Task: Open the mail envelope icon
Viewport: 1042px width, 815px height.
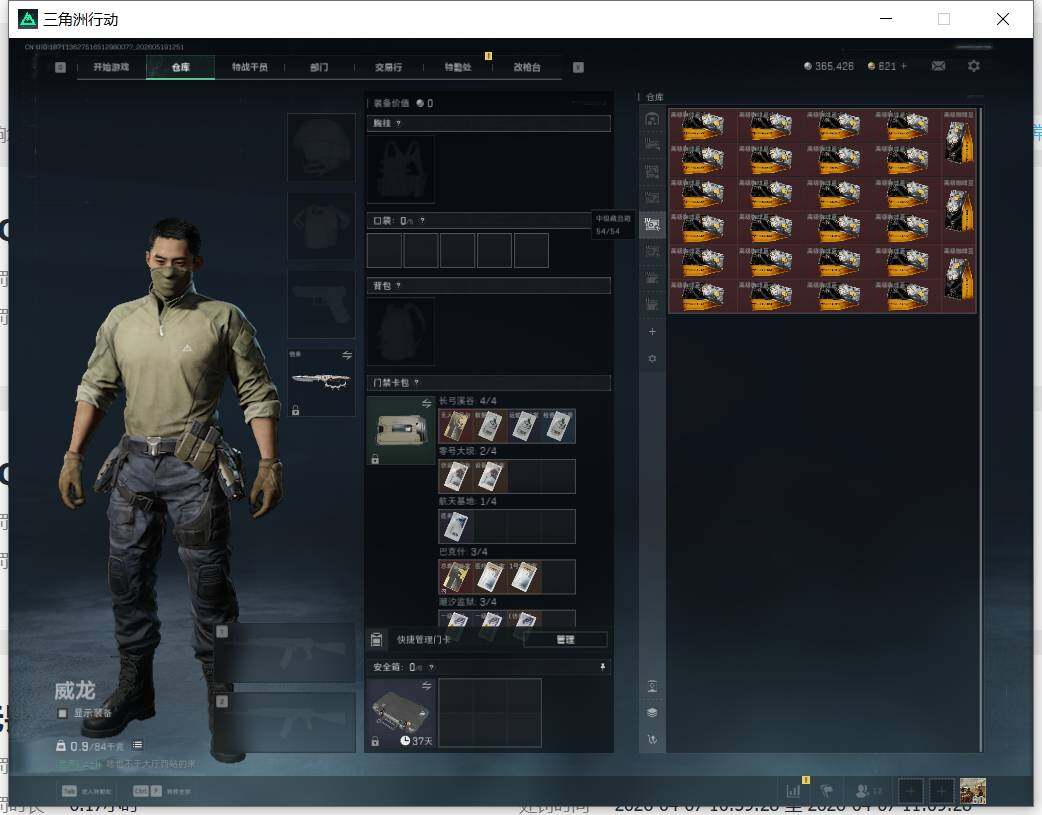Action: [x=938, y=66]
